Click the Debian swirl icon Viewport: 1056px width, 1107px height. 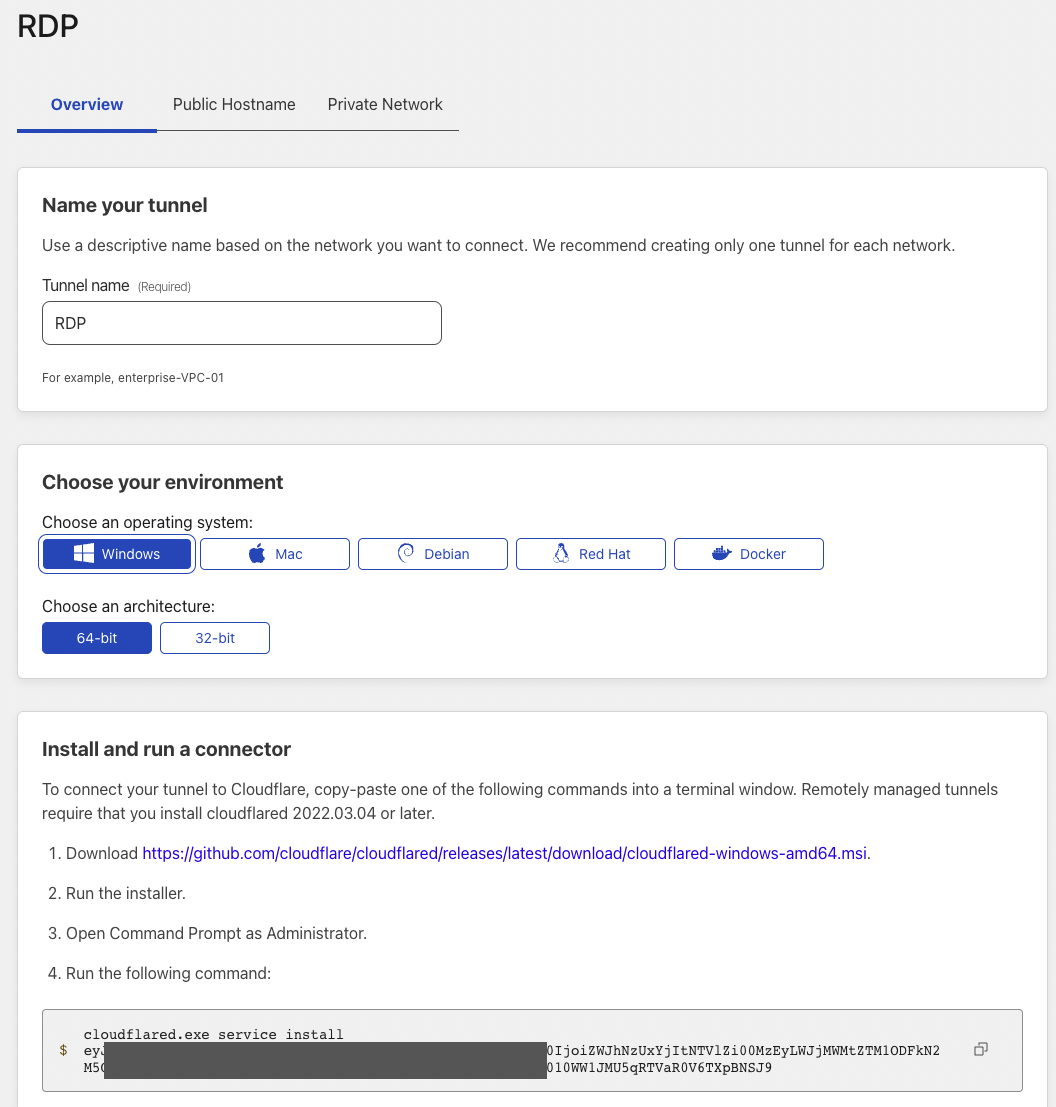(x=406, y=554)
